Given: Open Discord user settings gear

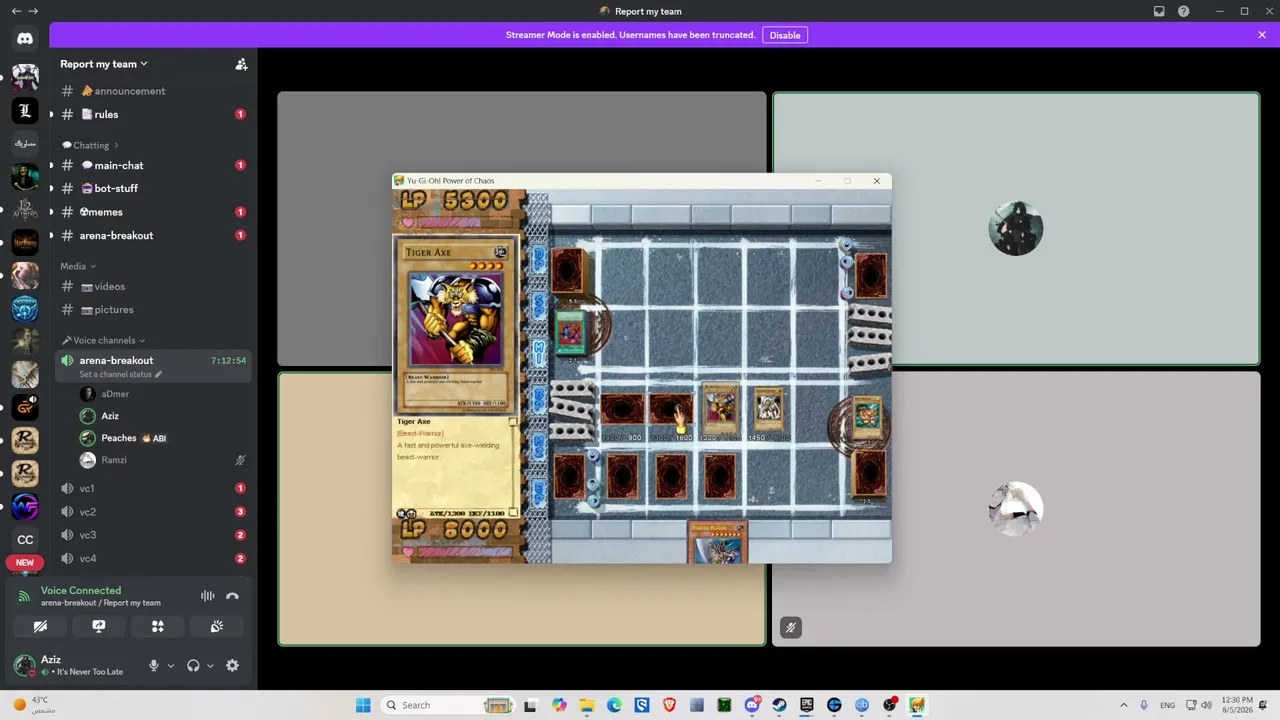Looking at the screenshot, I should [232, 666].
